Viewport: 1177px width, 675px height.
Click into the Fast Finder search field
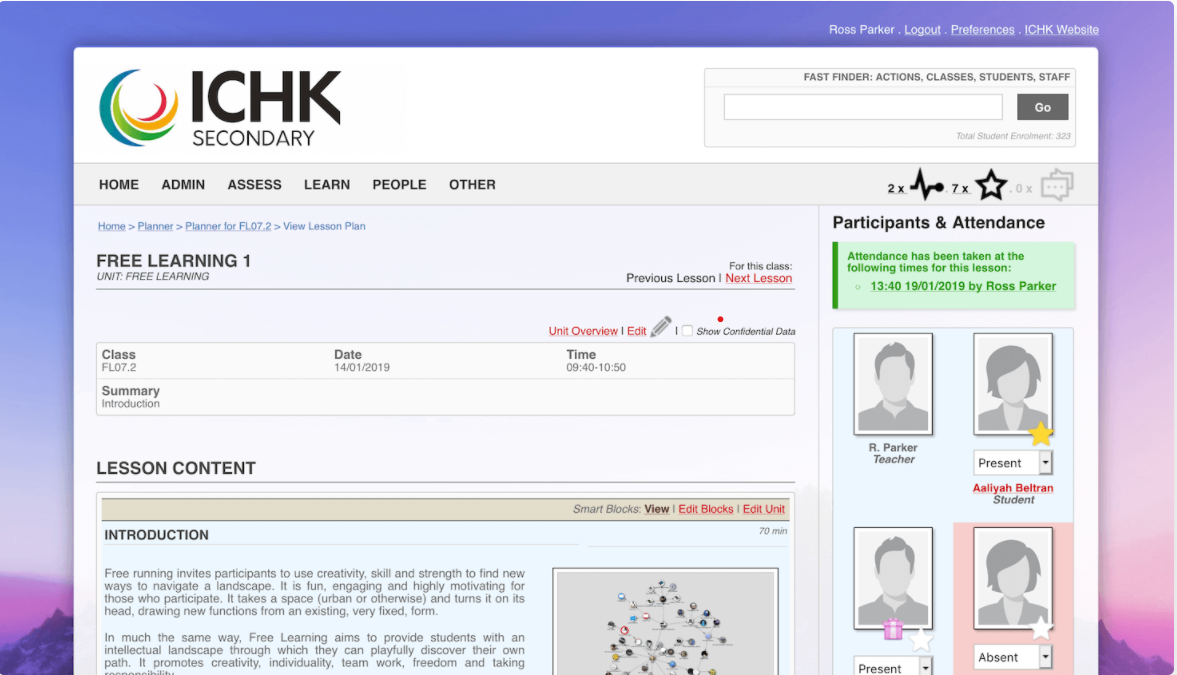pos(862,107)
